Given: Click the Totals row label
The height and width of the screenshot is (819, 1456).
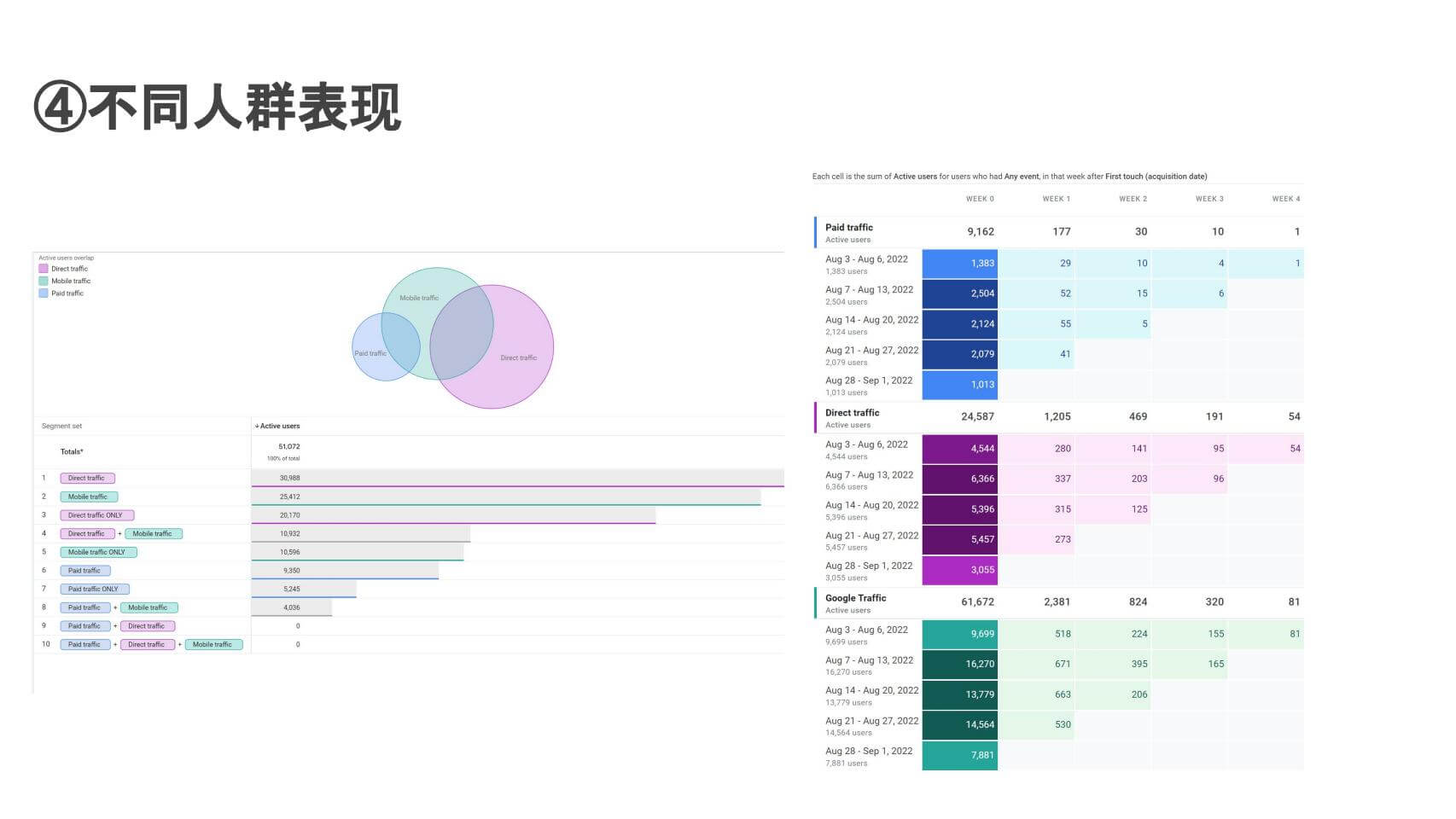Looking at the screenshot, I should click(x=72, y=452).
